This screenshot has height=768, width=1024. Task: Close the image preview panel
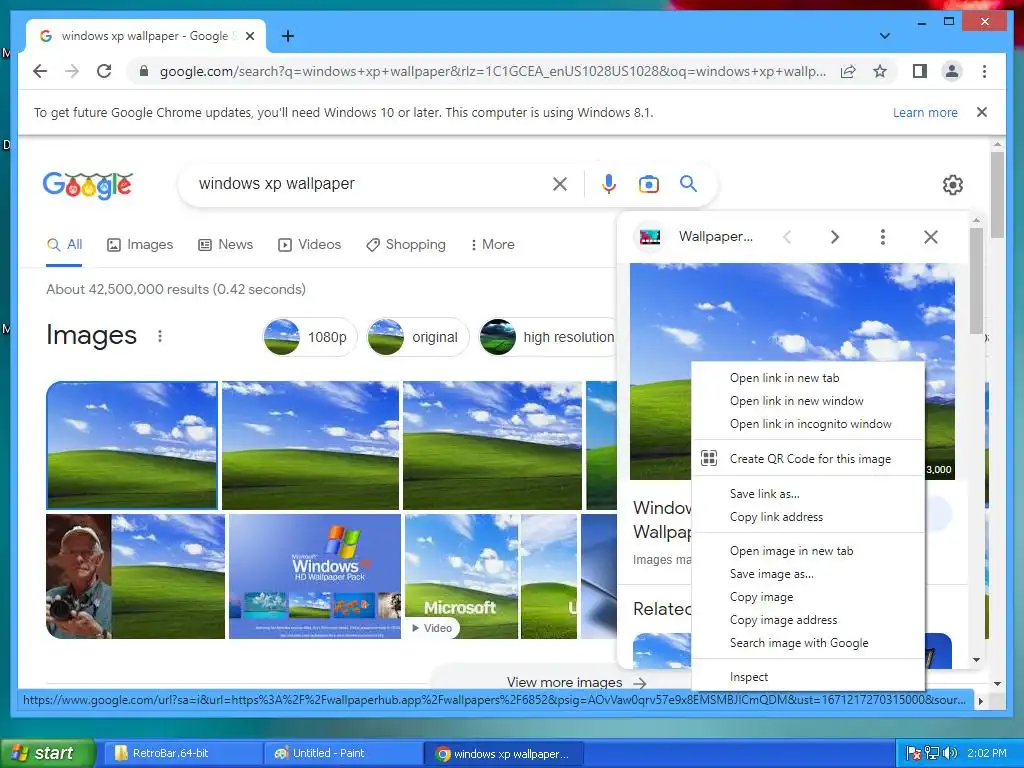[931, 237]
